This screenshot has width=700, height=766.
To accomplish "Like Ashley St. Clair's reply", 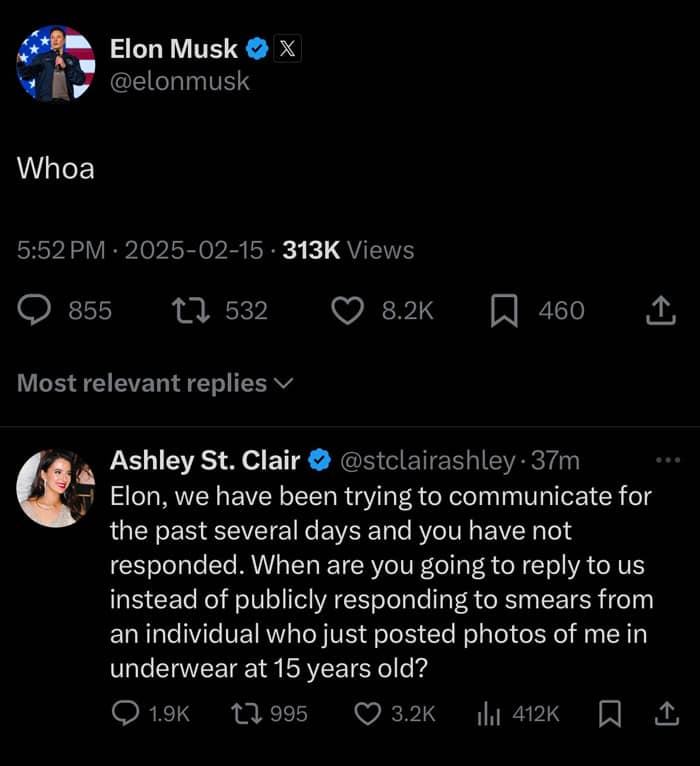I will (369, 713).
